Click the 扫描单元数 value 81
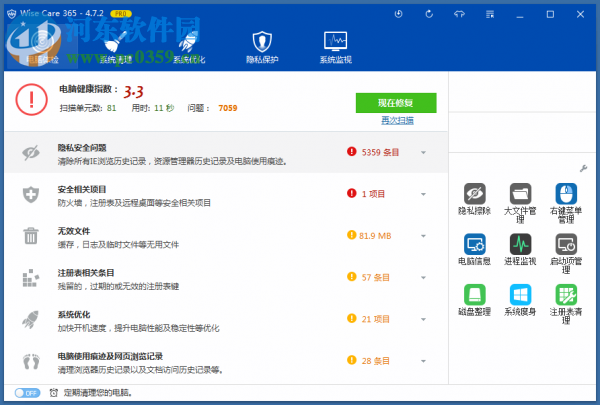Screen dimensions: 600x405 pos(111,108)
